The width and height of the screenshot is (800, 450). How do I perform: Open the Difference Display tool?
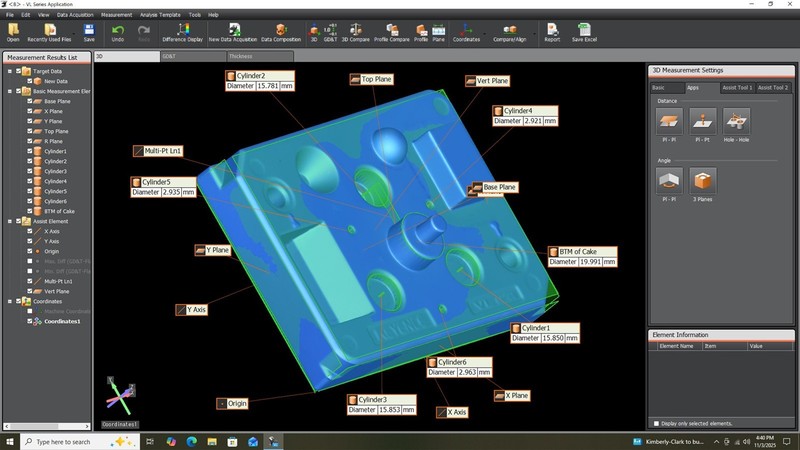click(182, 33)
